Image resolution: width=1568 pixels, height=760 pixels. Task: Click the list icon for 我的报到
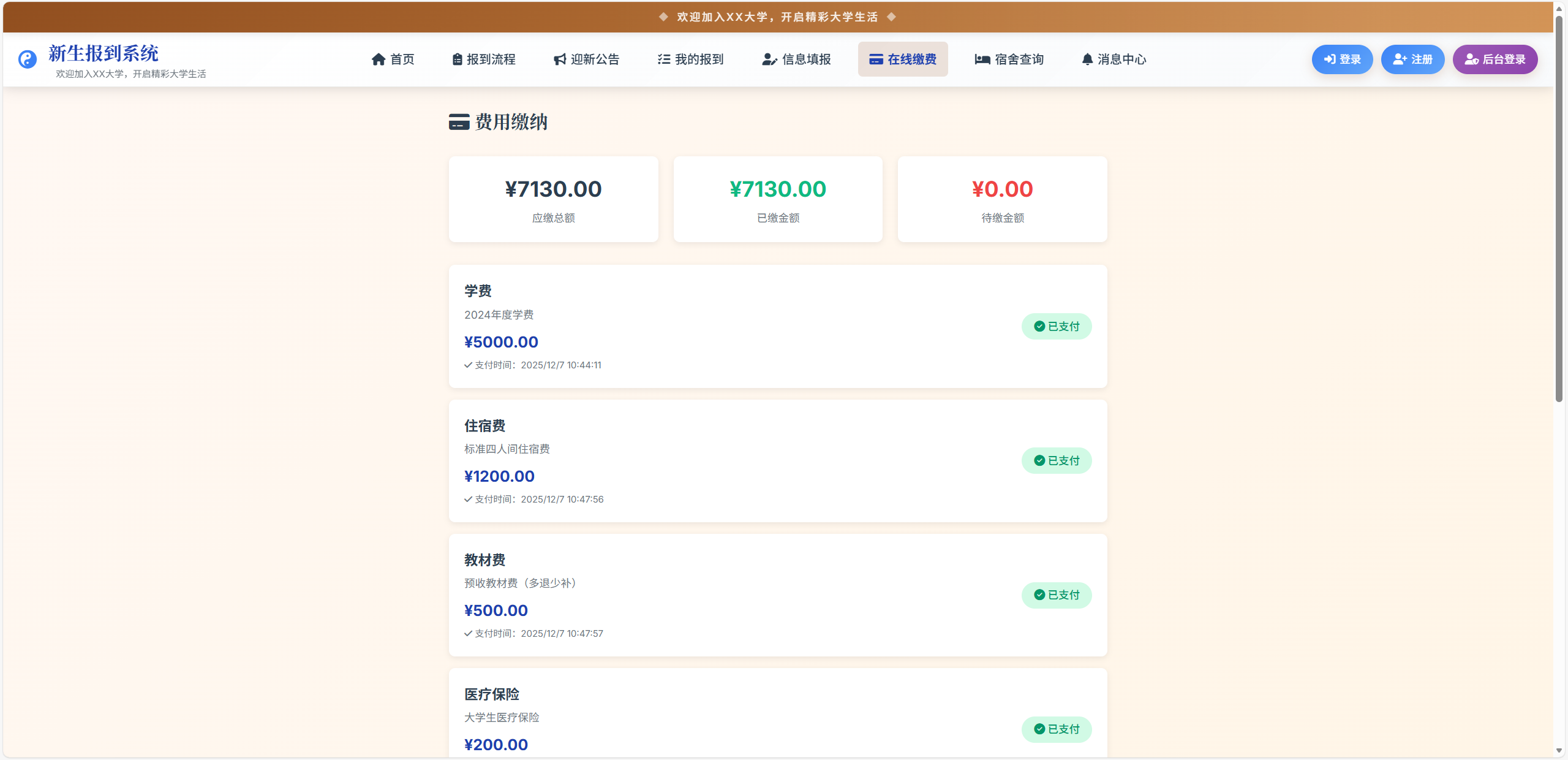point(664,59)
